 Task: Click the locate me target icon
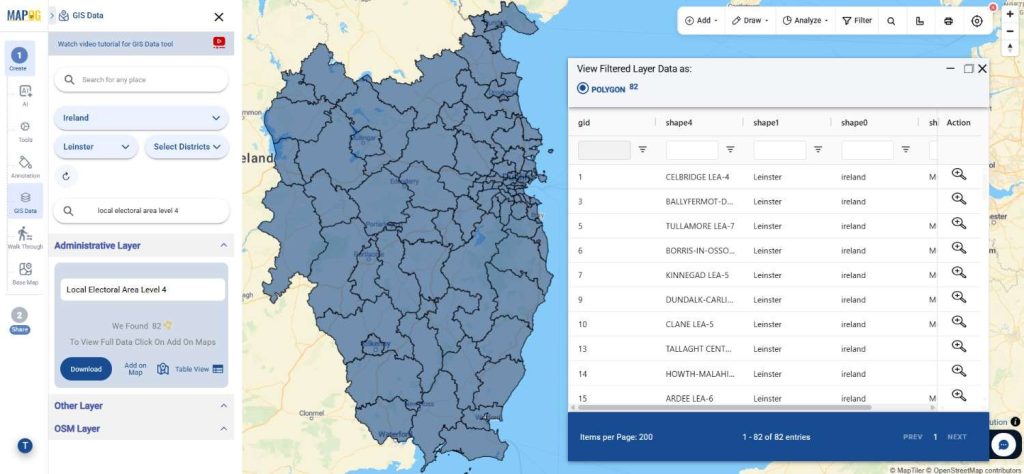(977, 21)
